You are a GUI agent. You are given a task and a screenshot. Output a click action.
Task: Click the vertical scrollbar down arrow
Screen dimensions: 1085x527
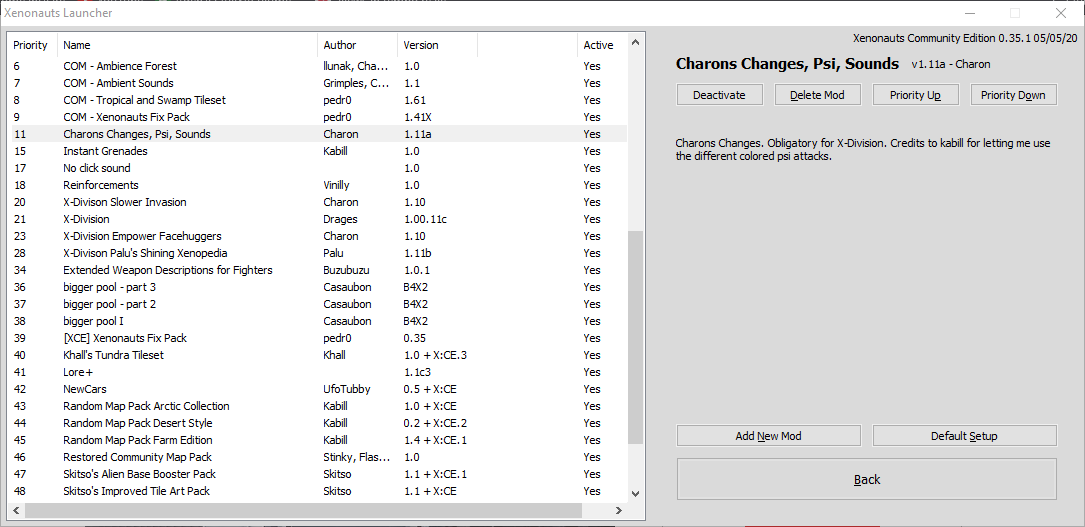click(x=636, y=494)
